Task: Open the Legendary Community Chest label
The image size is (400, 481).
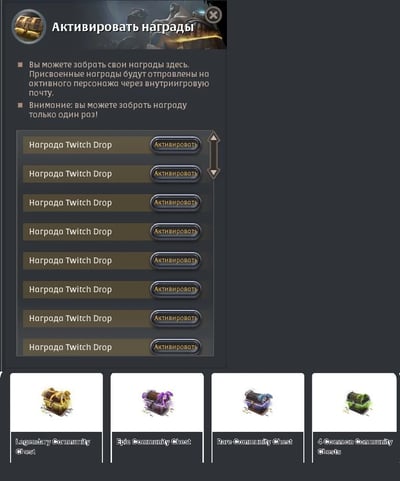Action: 53,447
